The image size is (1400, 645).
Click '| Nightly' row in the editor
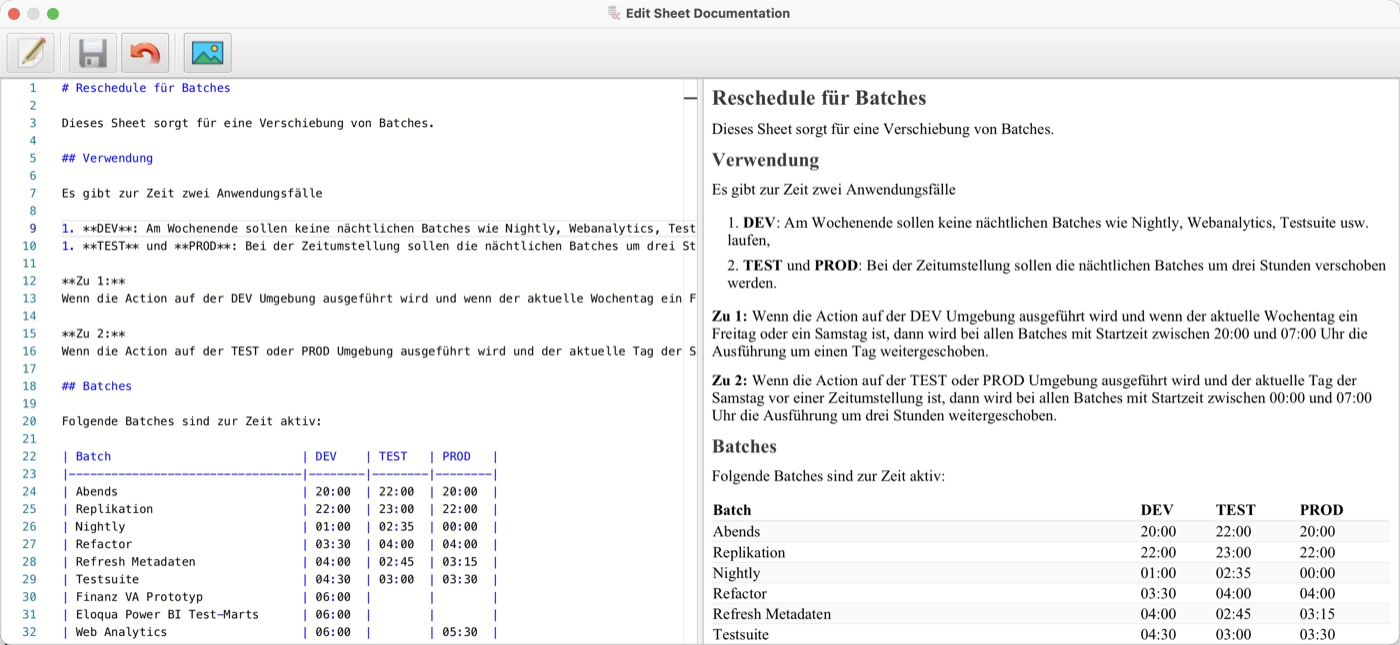(280, 527)
